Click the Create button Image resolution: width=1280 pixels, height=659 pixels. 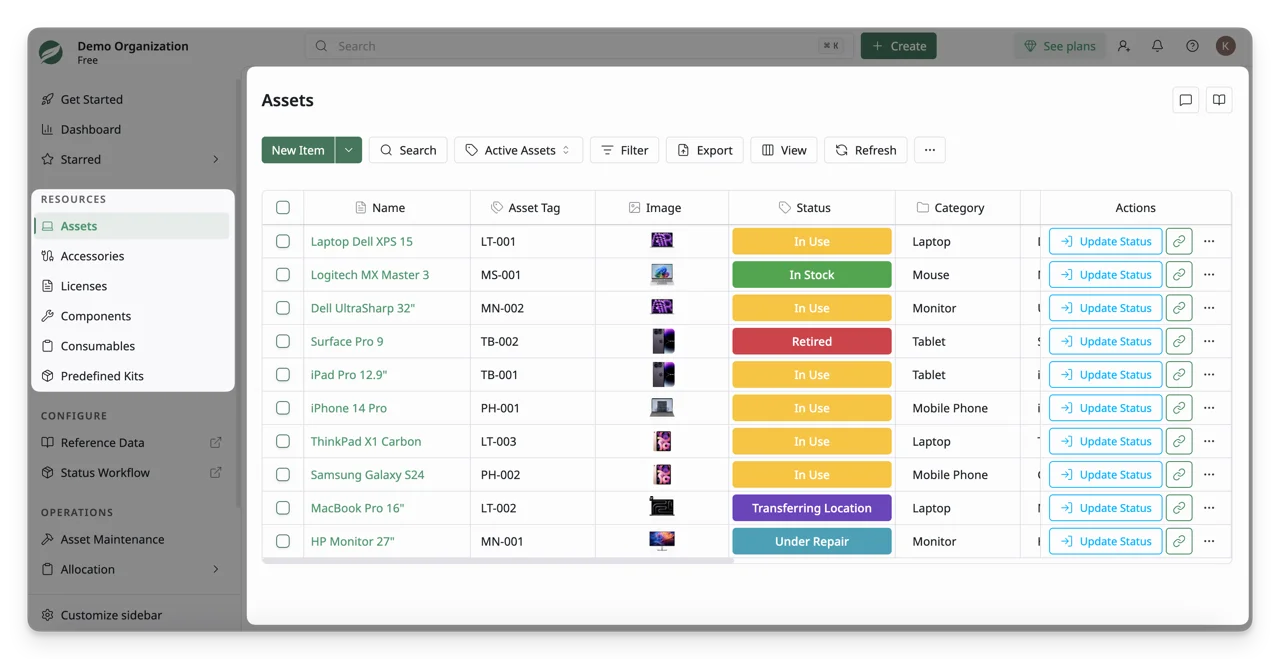[x=899, y=46]
